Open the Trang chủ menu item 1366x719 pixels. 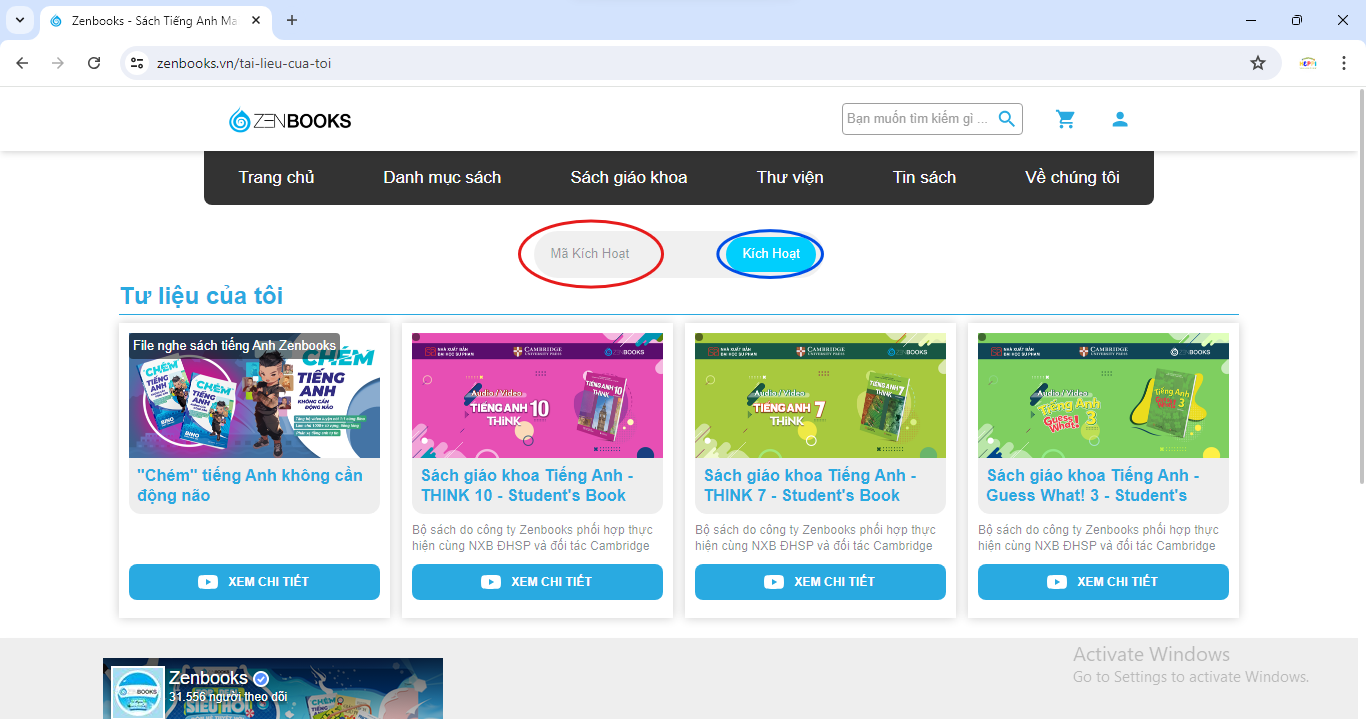point(276,177)
